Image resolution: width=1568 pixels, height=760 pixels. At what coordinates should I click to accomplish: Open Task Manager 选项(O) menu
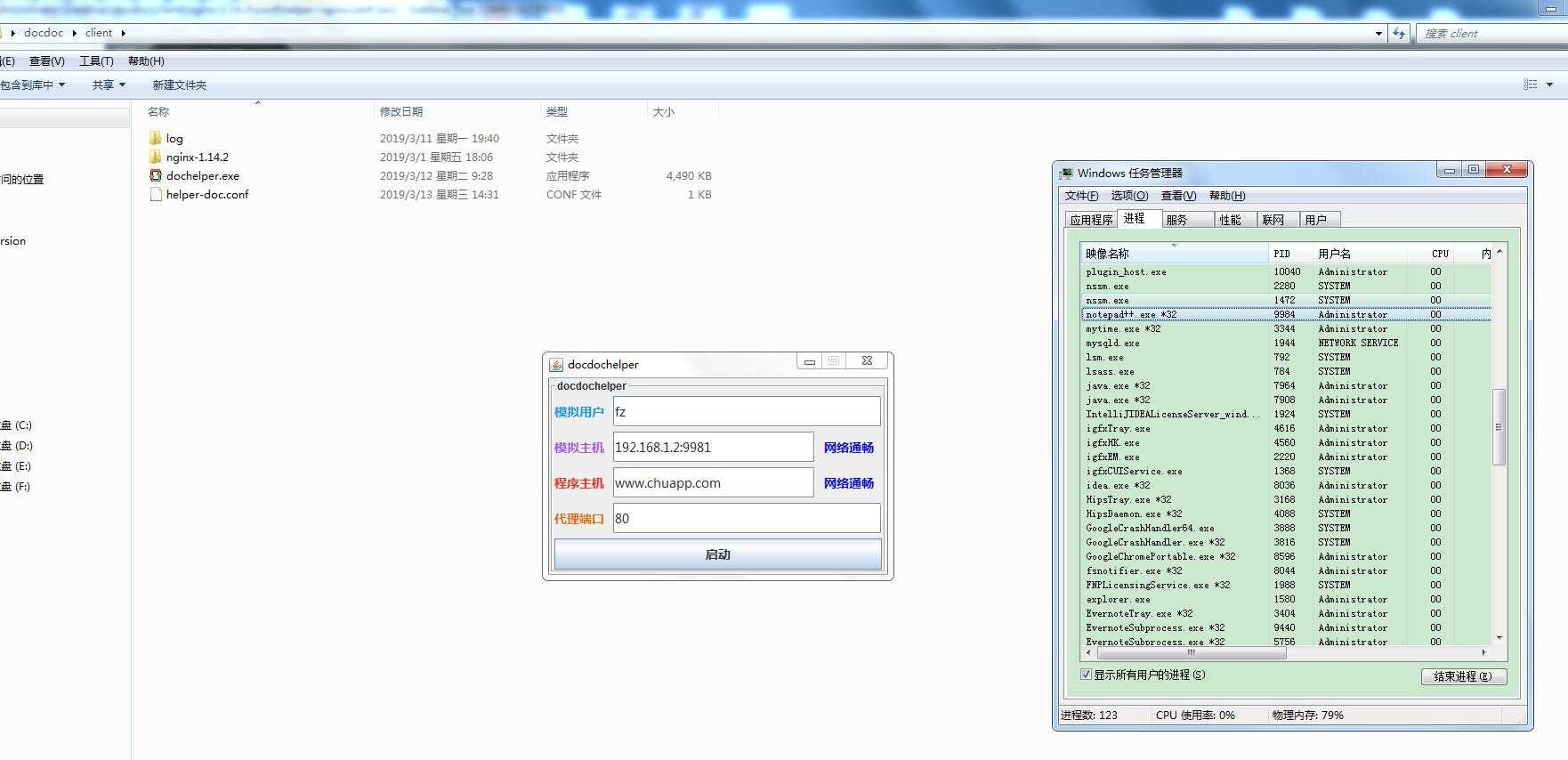[1129, 196]
